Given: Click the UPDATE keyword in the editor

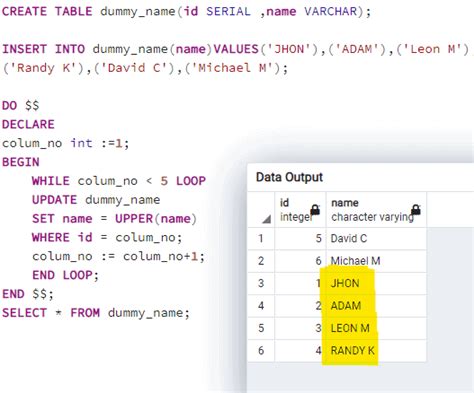Looking at the screenshot, I should point(54,200).
